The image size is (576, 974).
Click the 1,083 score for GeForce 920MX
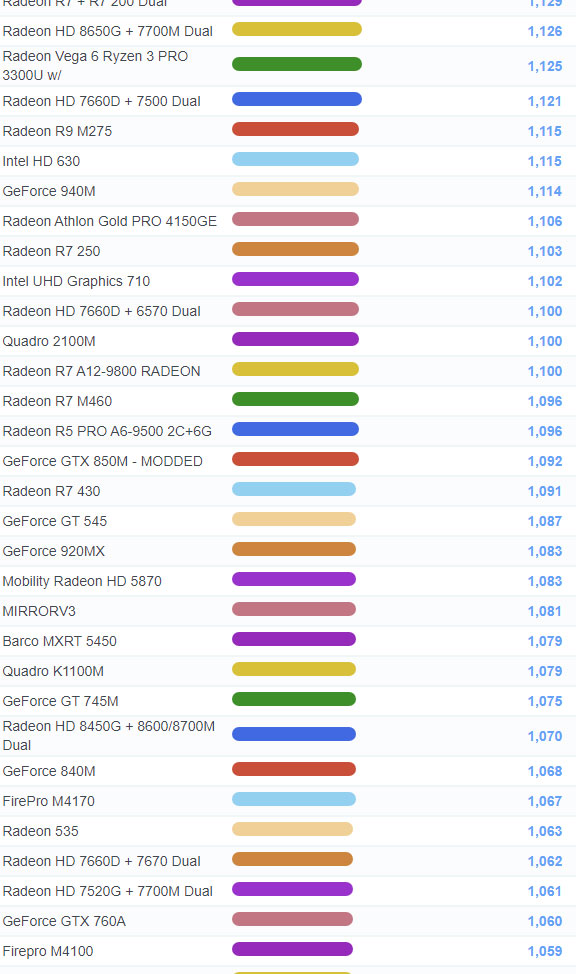pyautogui.click(x=545, y=552)
